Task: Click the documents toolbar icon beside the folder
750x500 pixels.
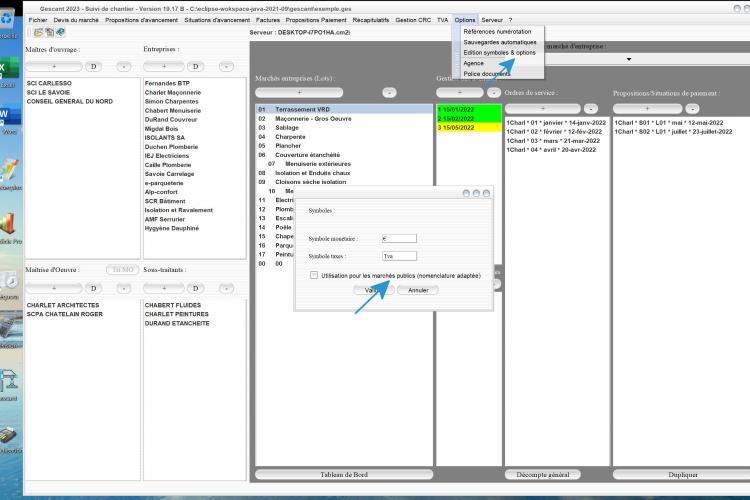Action: 49,33
